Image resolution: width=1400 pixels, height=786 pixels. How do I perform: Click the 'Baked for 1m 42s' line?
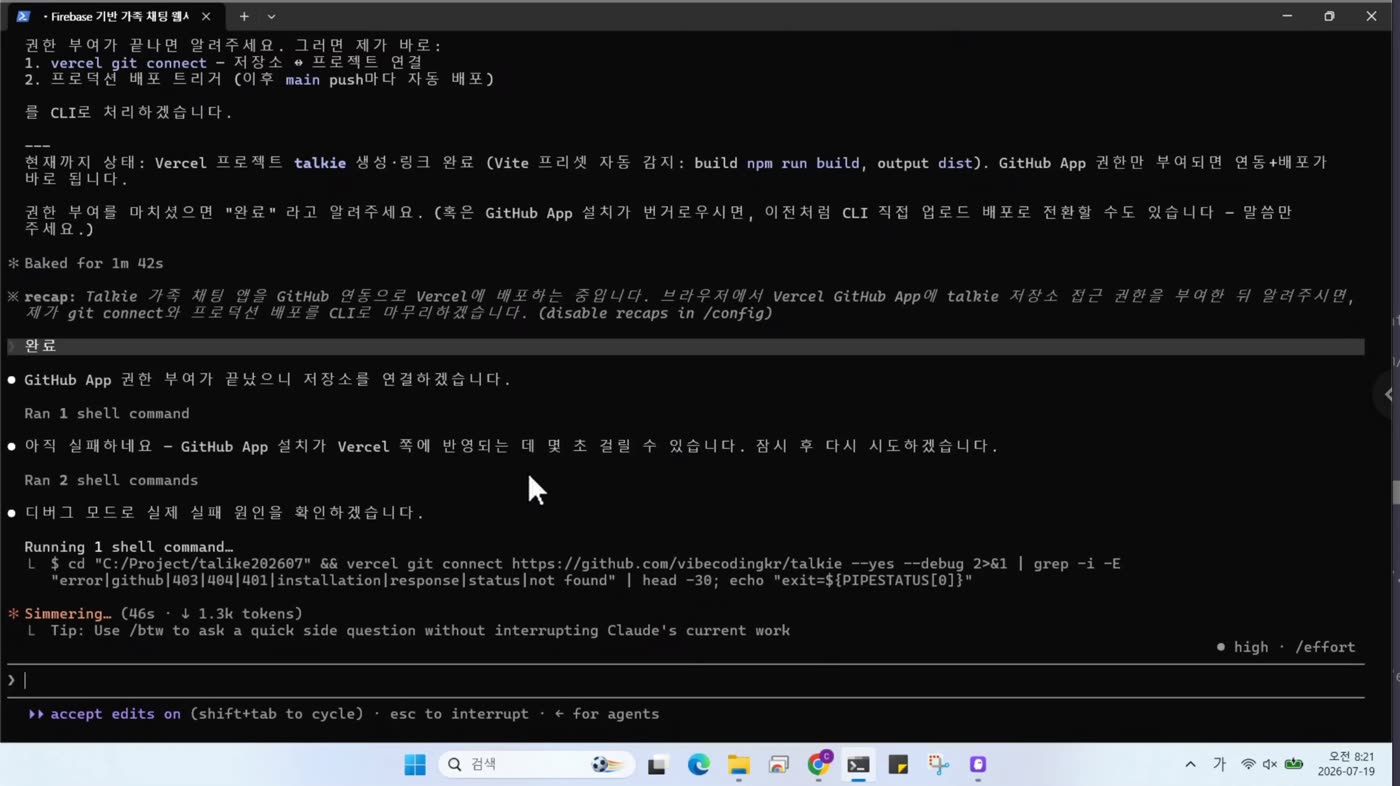click(x=94, y=263)
